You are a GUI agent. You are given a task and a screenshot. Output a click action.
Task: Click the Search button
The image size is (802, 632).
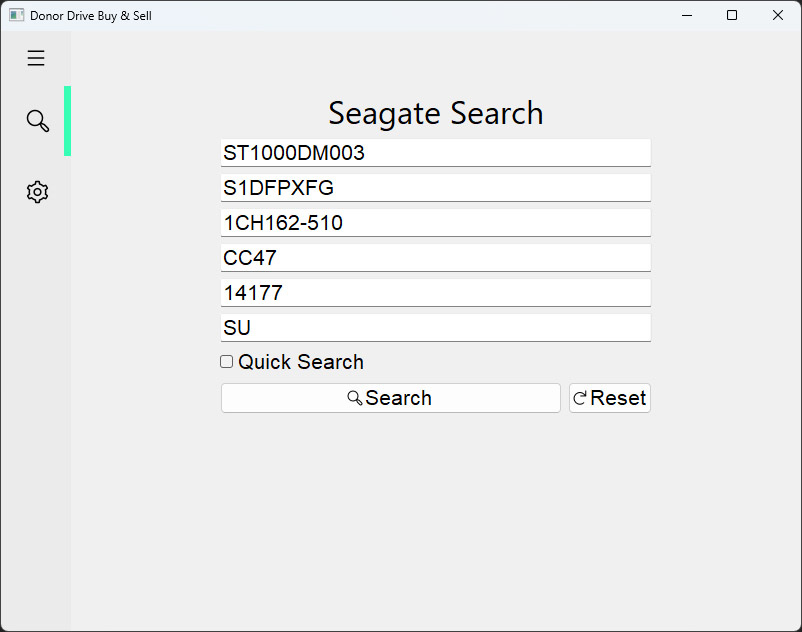[x=391, y=398]
